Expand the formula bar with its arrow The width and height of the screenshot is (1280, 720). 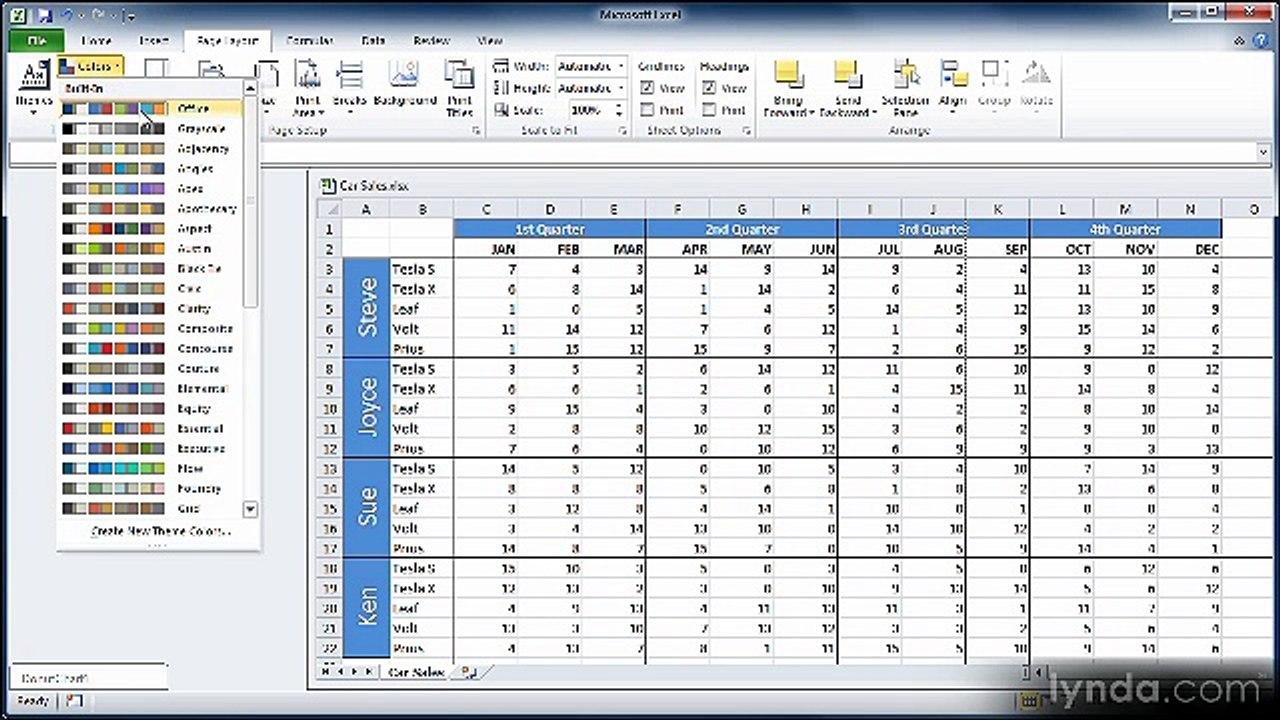coord(1265,151)
